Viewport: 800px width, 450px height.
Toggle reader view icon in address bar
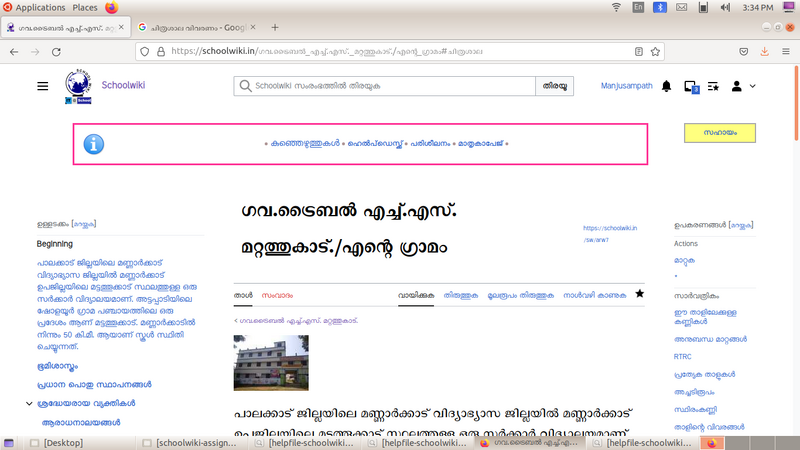tap(639, 52)
